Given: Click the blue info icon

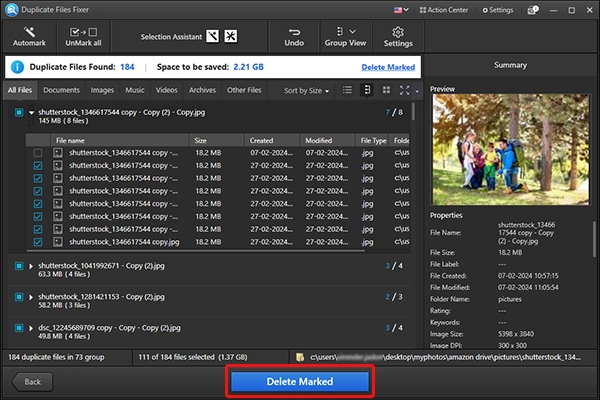Looking at the screenshot, I should point(17,67).
